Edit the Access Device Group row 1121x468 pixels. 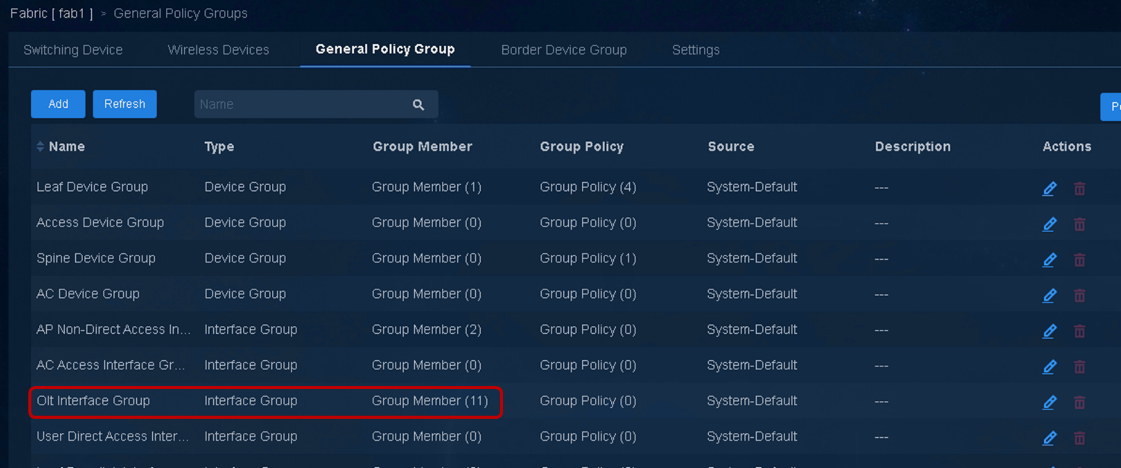click(x=1049, y=224)
